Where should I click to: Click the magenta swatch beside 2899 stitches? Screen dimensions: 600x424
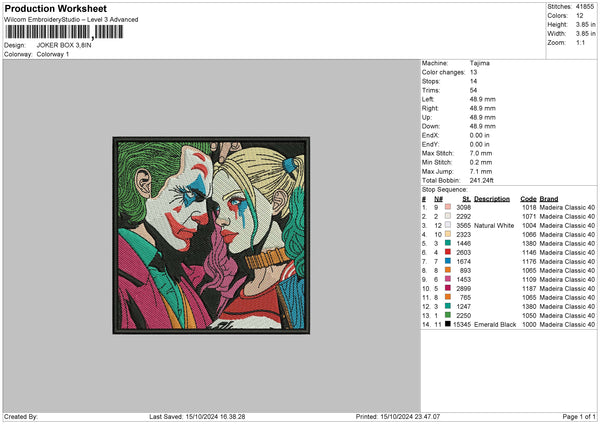tap(448, 288)
